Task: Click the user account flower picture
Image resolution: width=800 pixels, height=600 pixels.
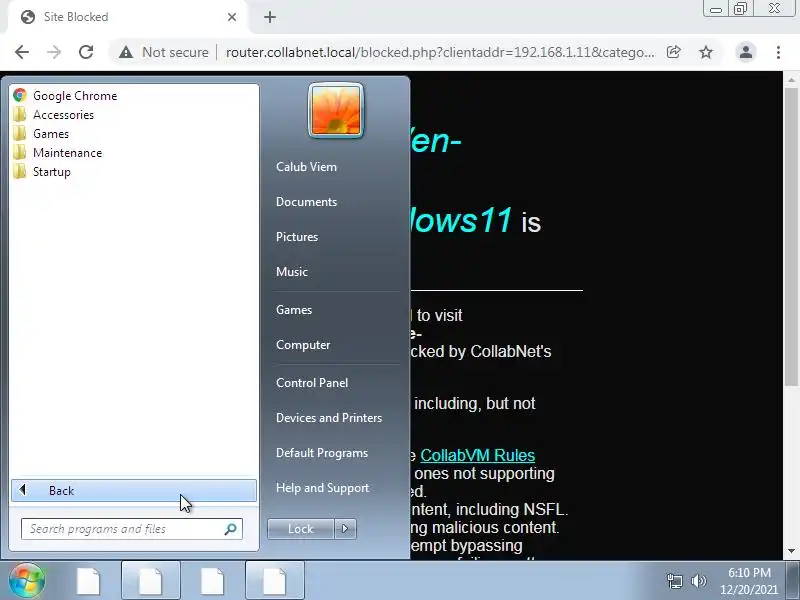Action: point(336,110)
